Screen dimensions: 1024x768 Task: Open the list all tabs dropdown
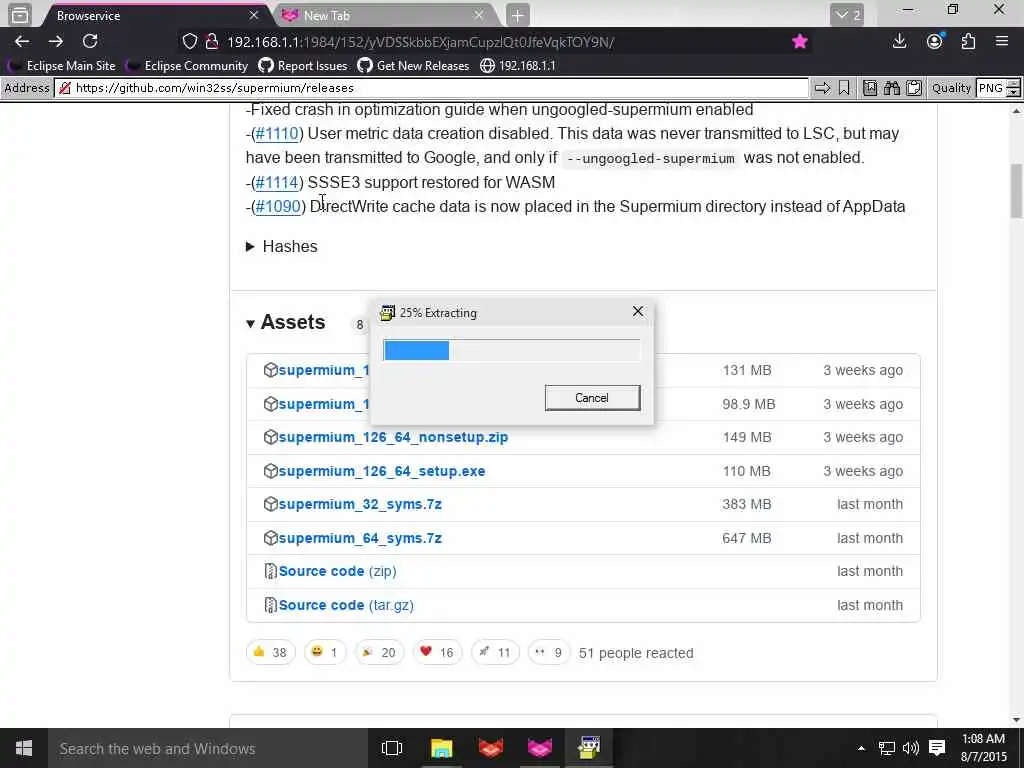[x=847, y=15]
